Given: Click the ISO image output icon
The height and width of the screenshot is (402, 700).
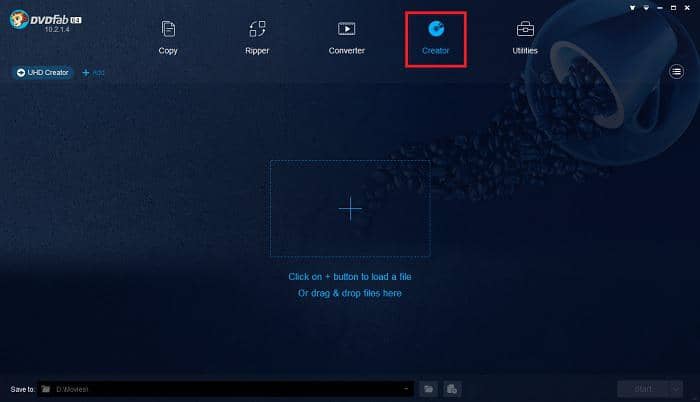Looking at the screenshot, I should point(452,389).
